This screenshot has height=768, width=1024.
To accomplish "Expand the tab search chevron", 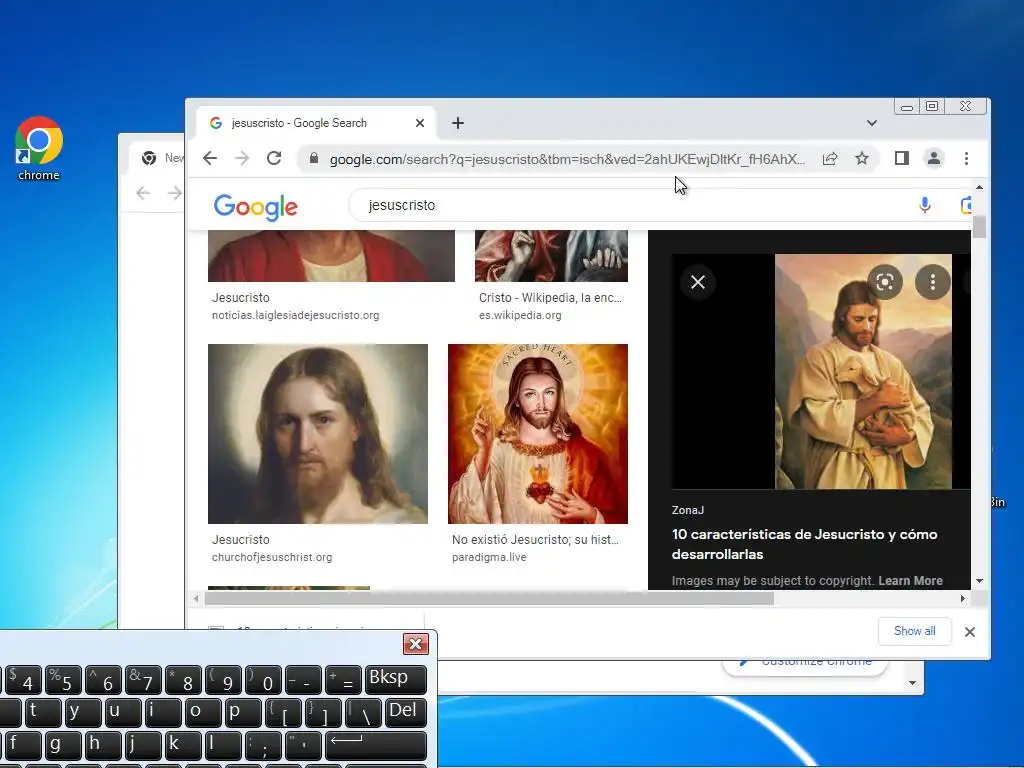I will [x=872, y=123].
